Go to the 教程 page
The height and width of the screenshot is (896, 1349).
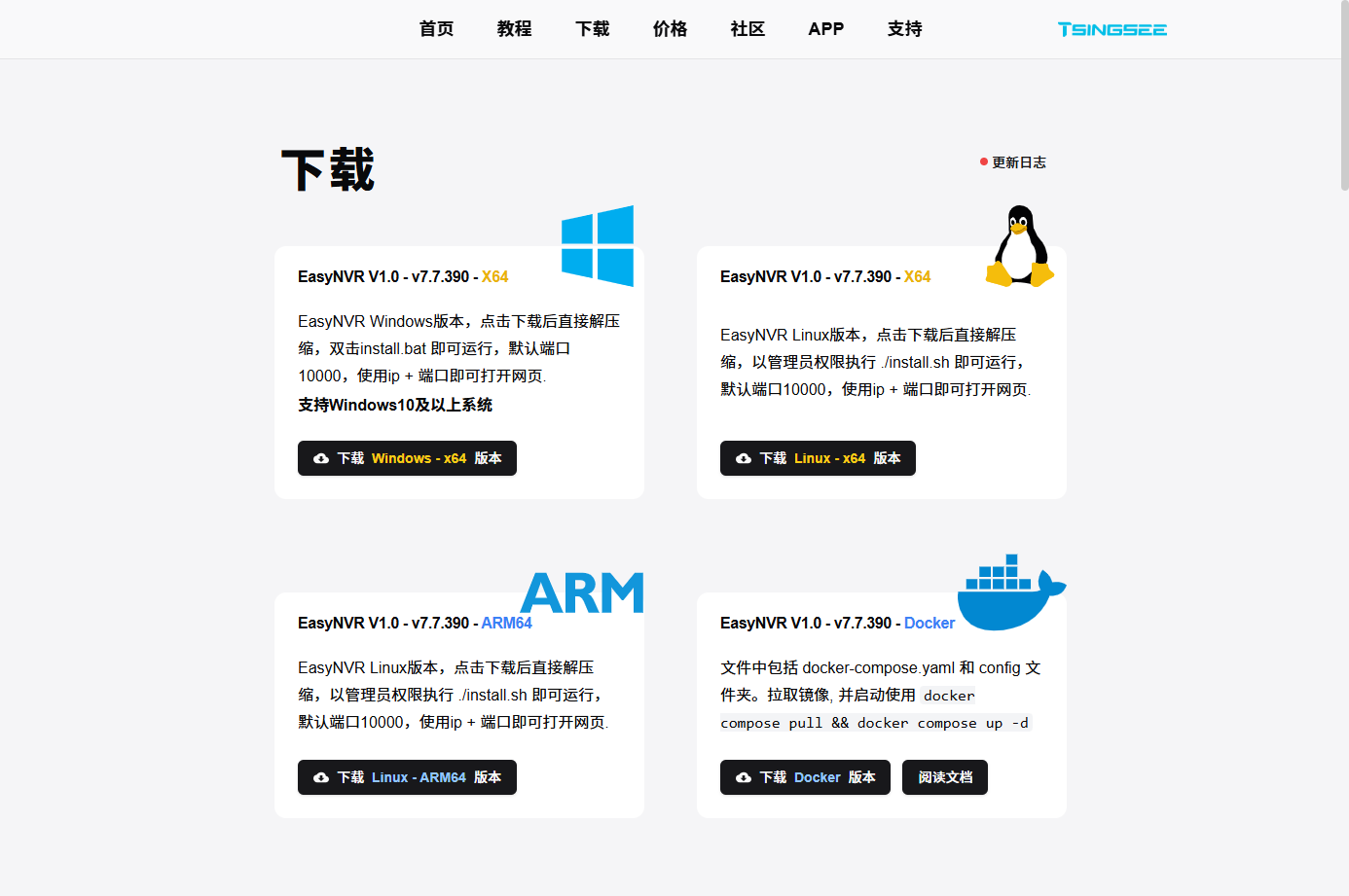coord(515,29)
